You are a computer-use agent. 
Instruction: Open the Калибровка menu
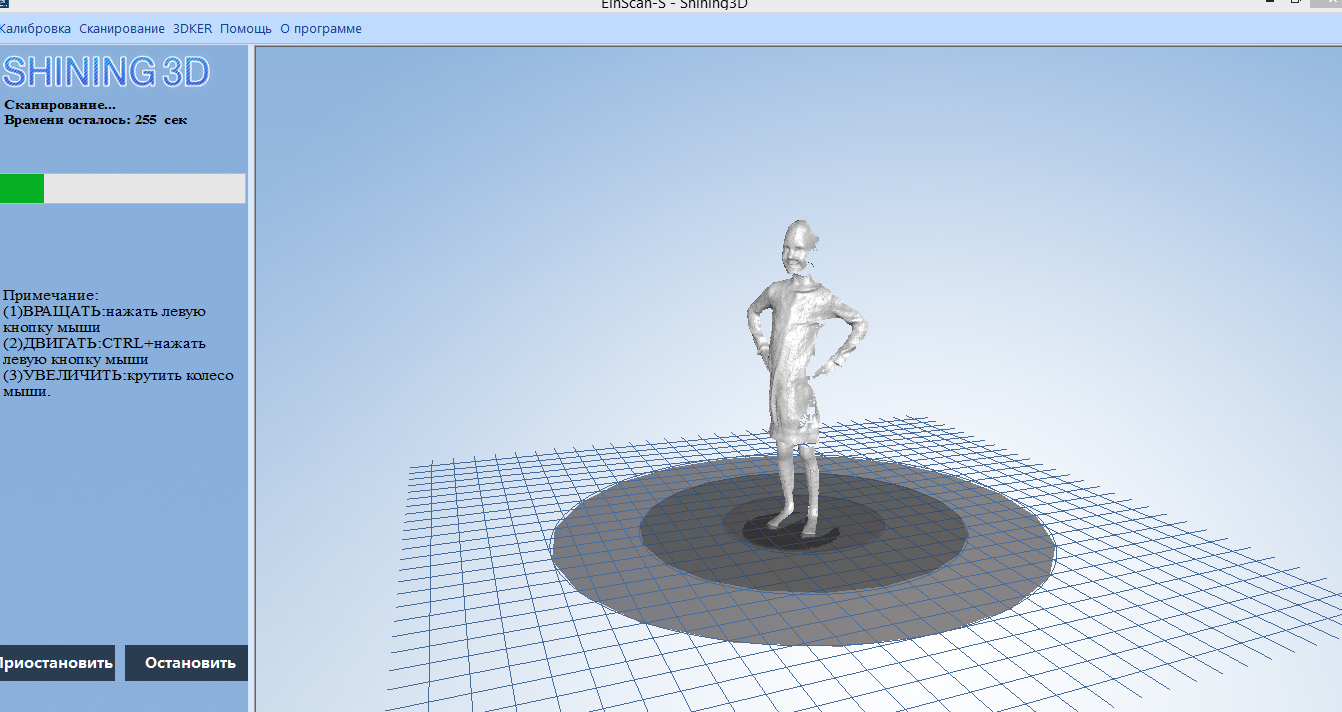coord(35,29)
